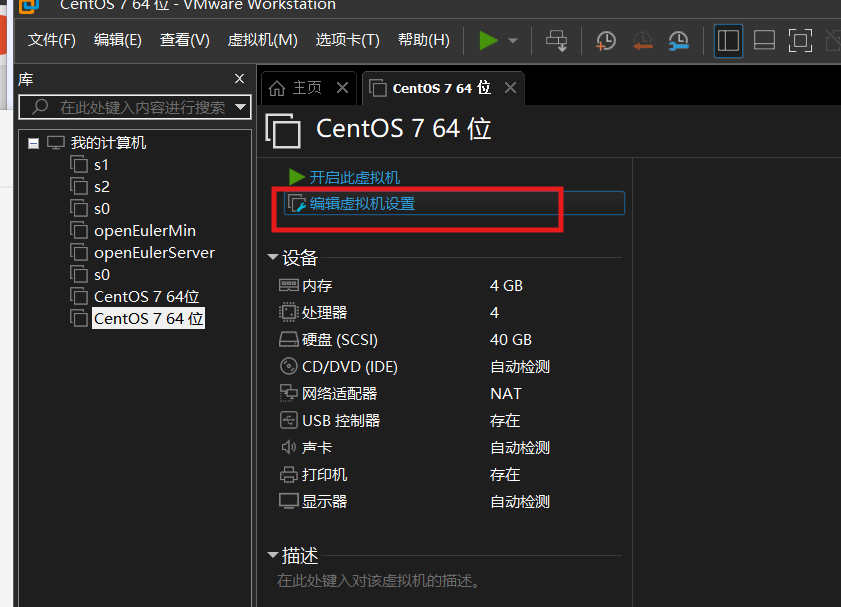Select the openEulerServer virtual machine
Screen dimensions: 841x607
[x=154, y=253]
